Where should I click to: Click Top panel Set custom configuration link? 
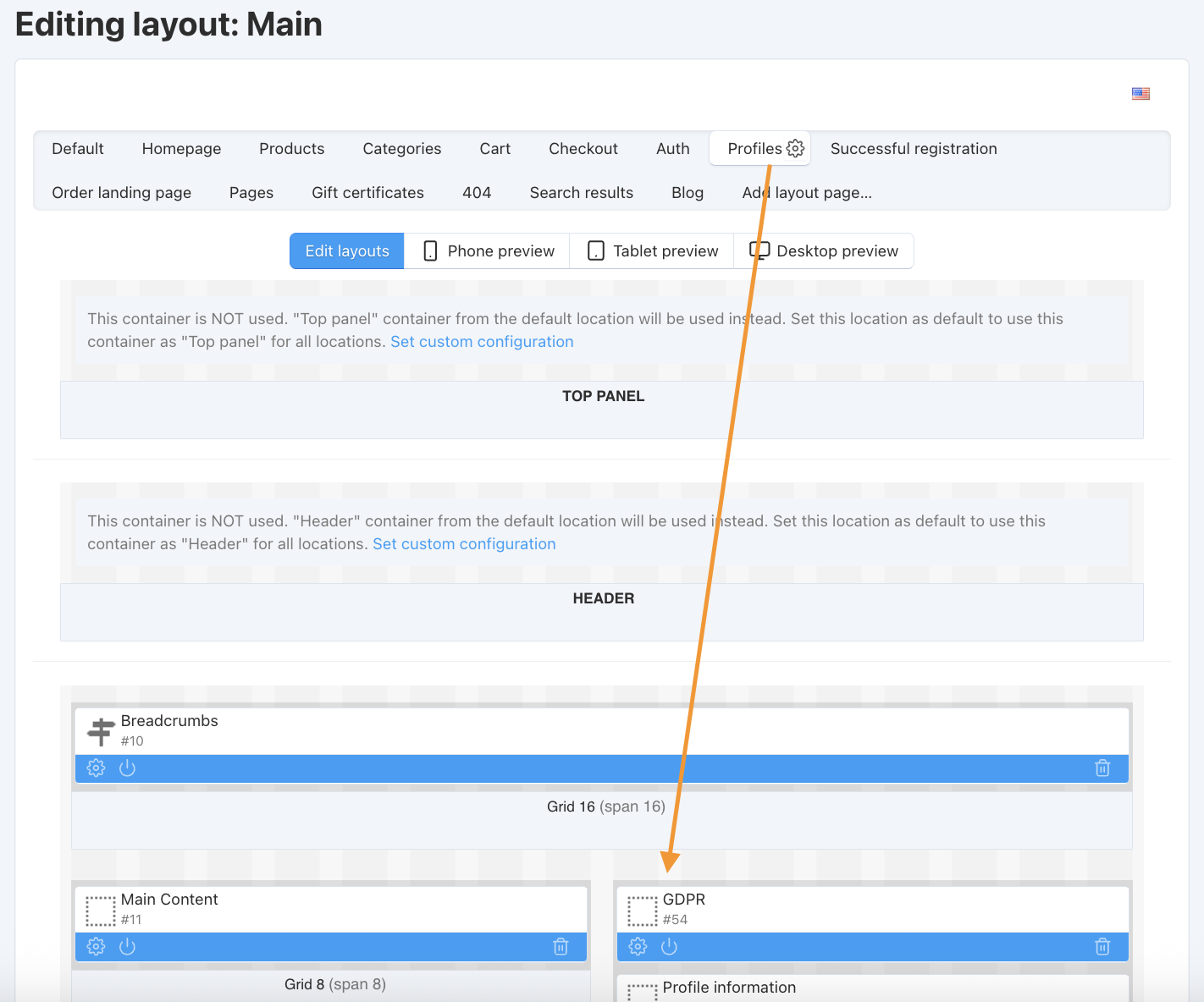coord(482,342)
